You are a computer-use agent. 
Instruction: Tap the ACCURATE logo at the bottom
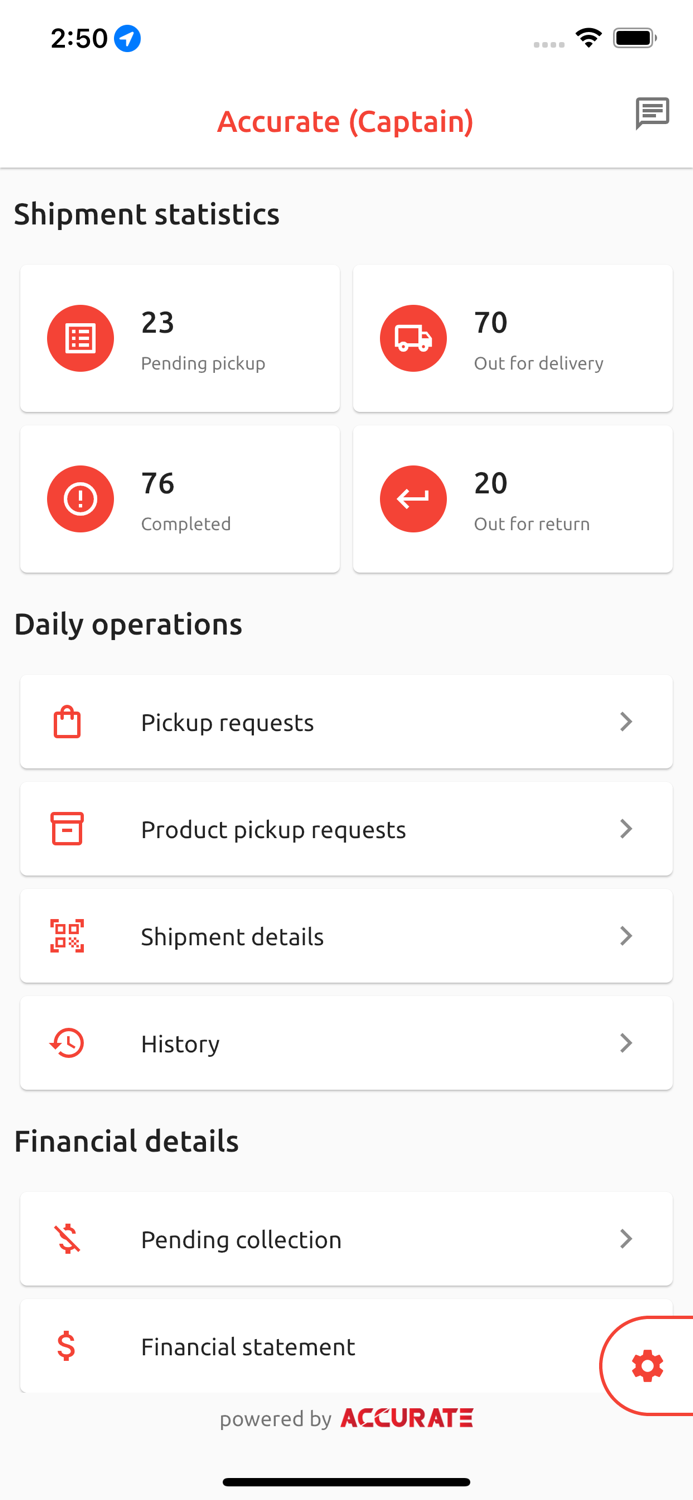pyautogui.click(x=406, y=1417)
